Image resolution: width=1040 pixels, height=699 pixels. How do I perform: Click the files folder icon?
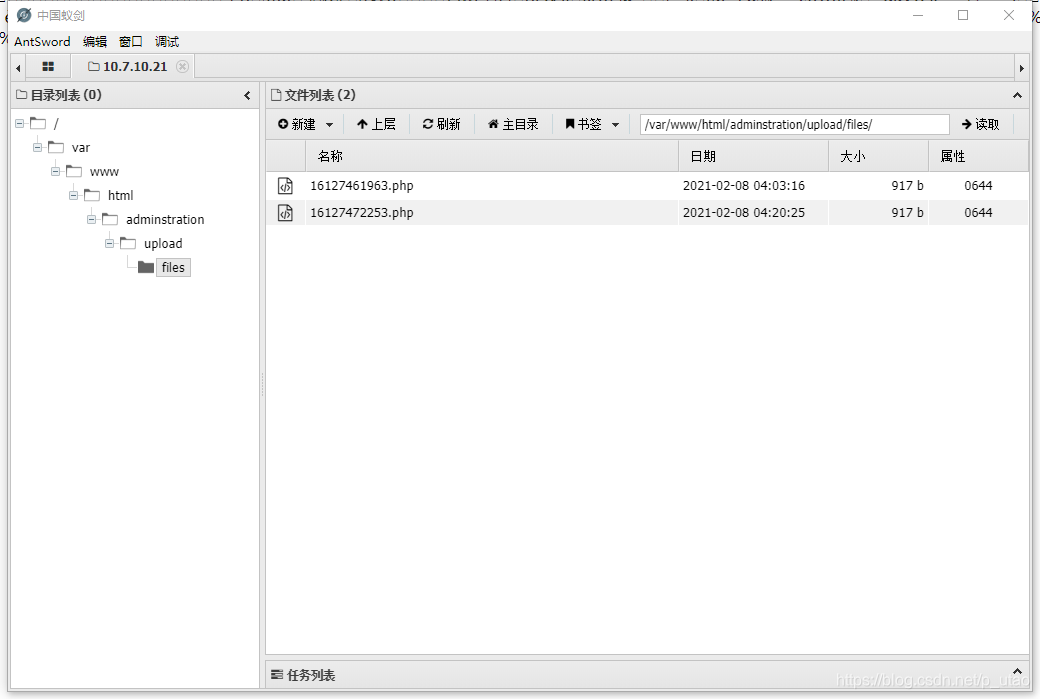coord(146,267)
